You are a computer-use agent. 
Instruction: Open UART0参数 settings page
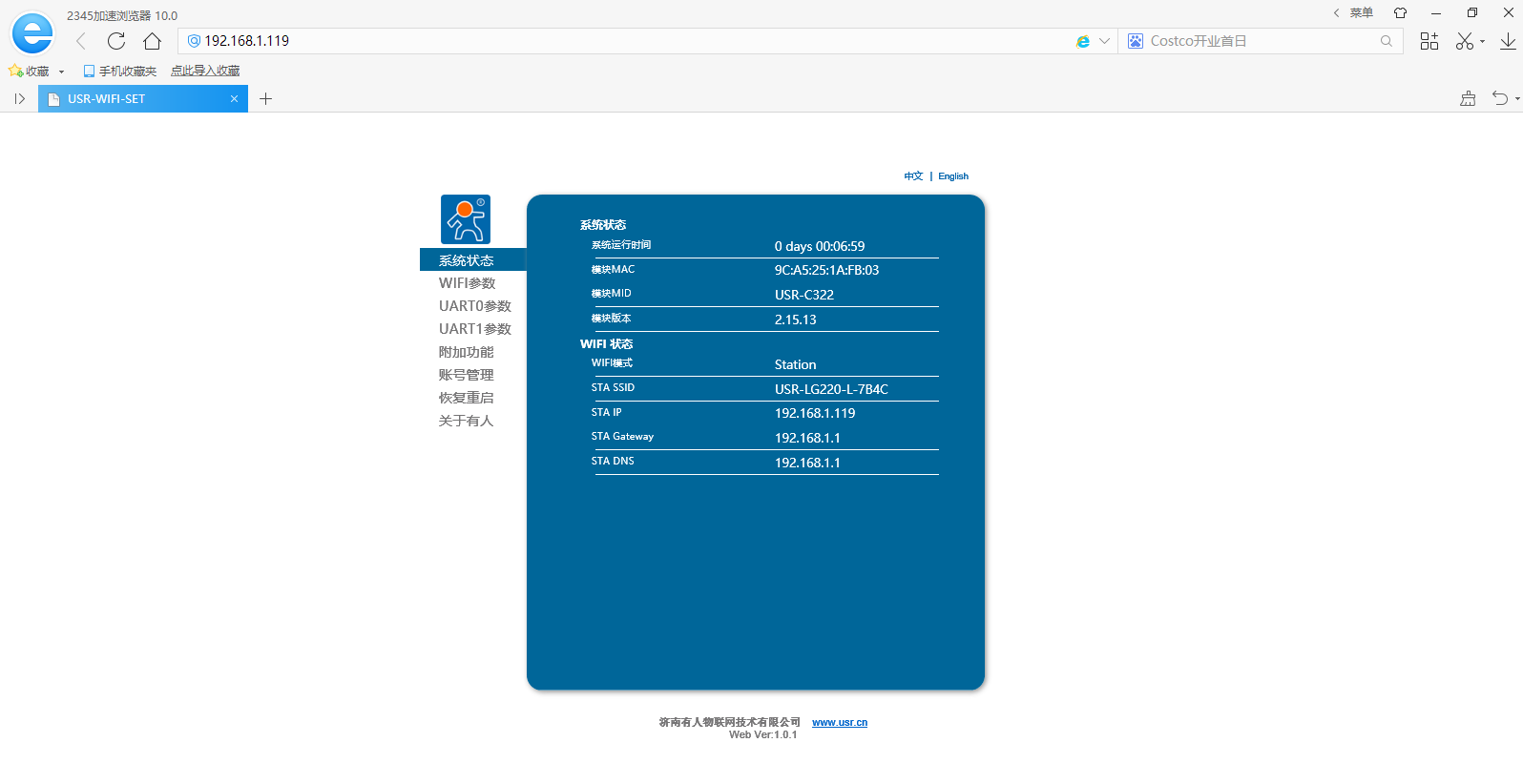pos(474,306)
